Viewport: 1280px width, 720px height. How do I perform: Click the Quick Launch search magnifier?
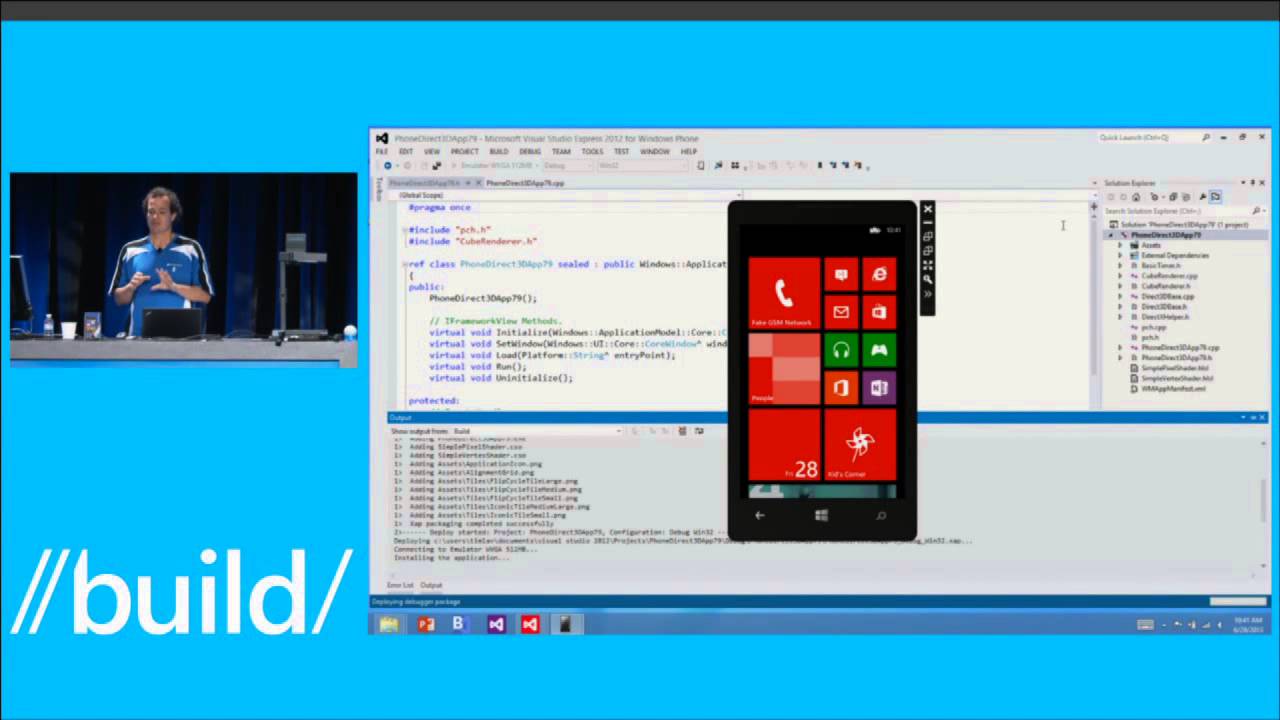point(1206,138)
